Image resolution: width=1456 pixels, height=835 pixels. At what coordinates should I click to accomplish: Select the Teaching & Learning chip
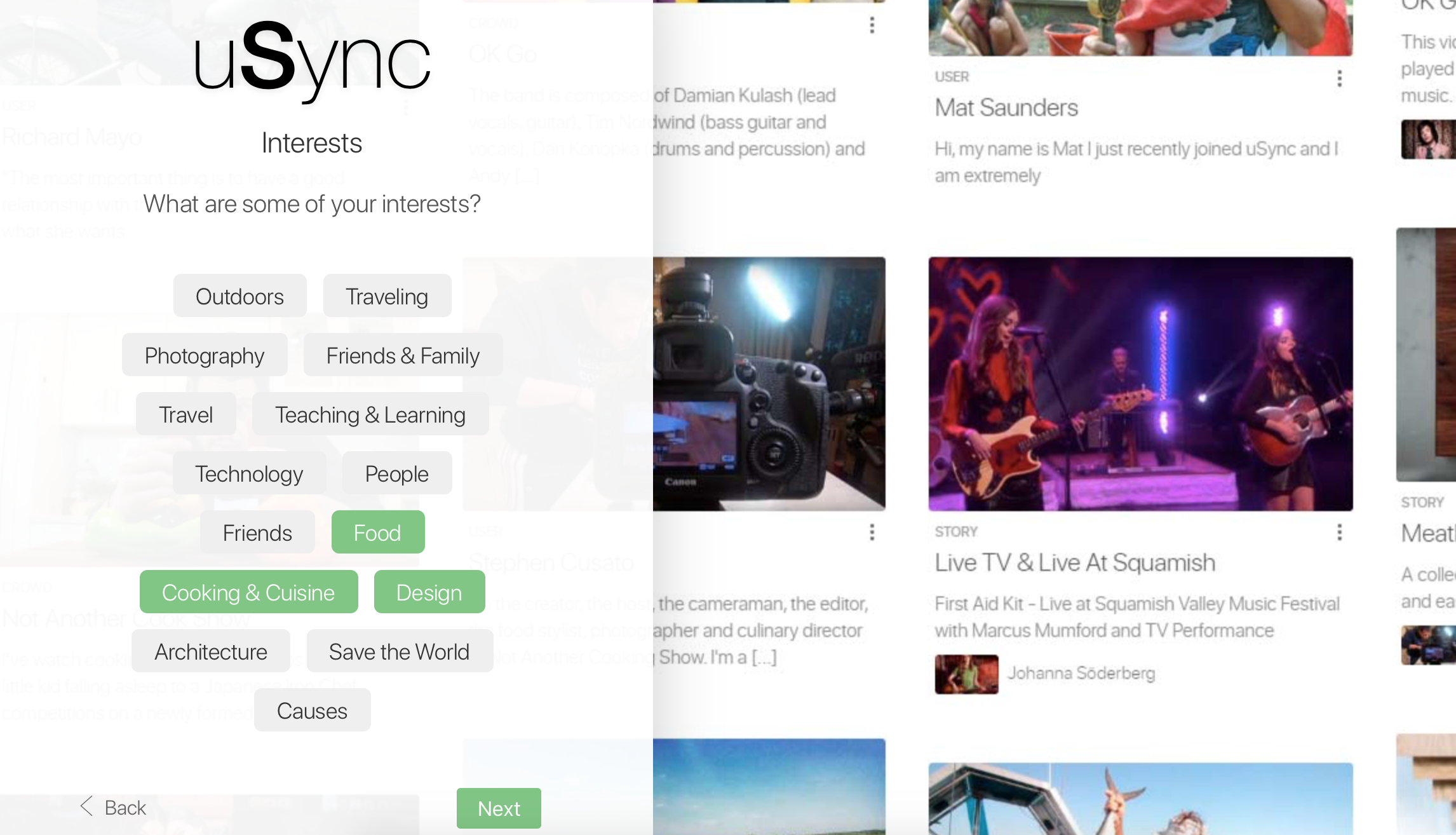pyautogui.click(x=370, y=414)
